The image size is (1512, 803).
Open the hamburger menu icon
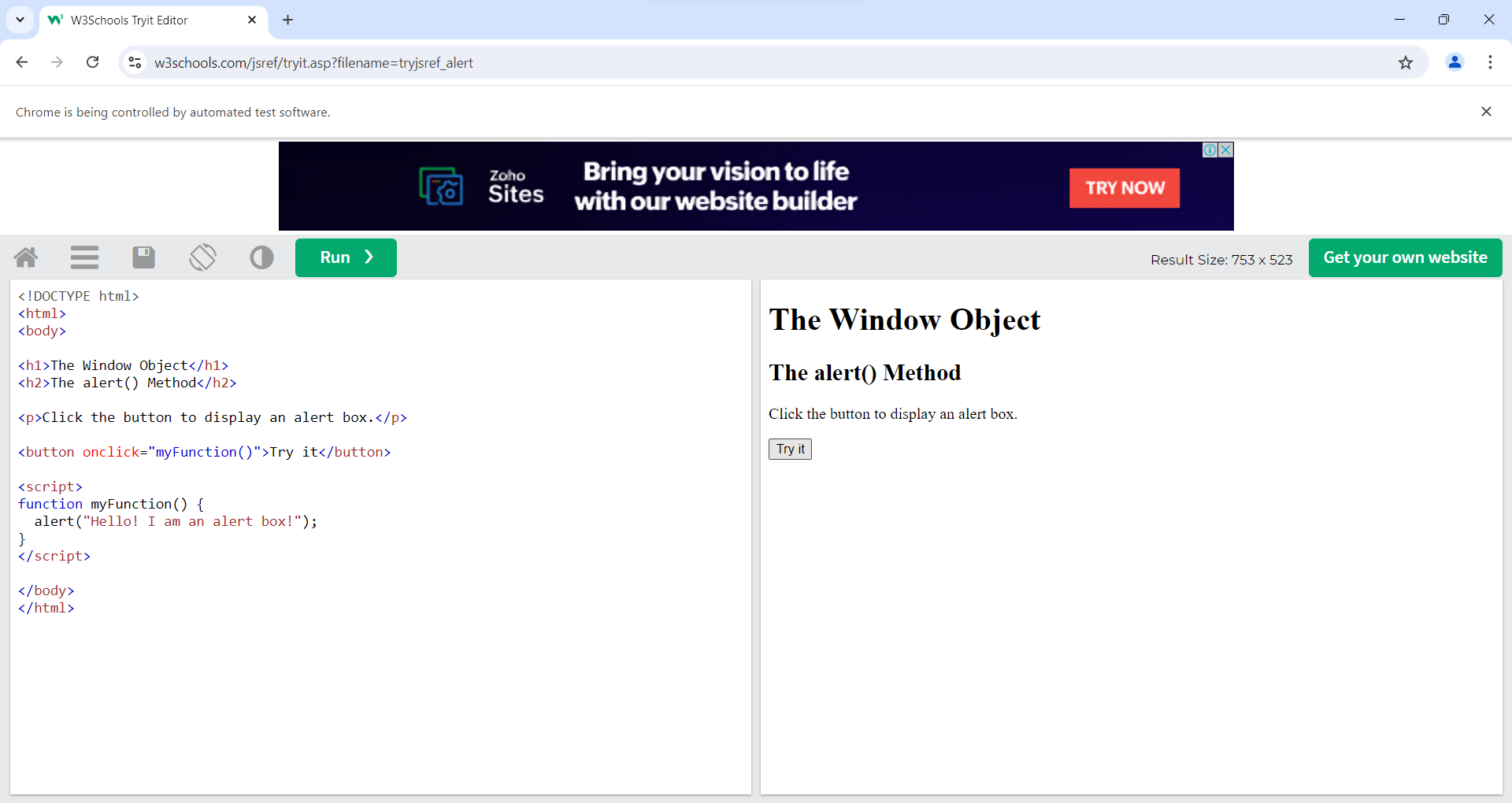84,257
